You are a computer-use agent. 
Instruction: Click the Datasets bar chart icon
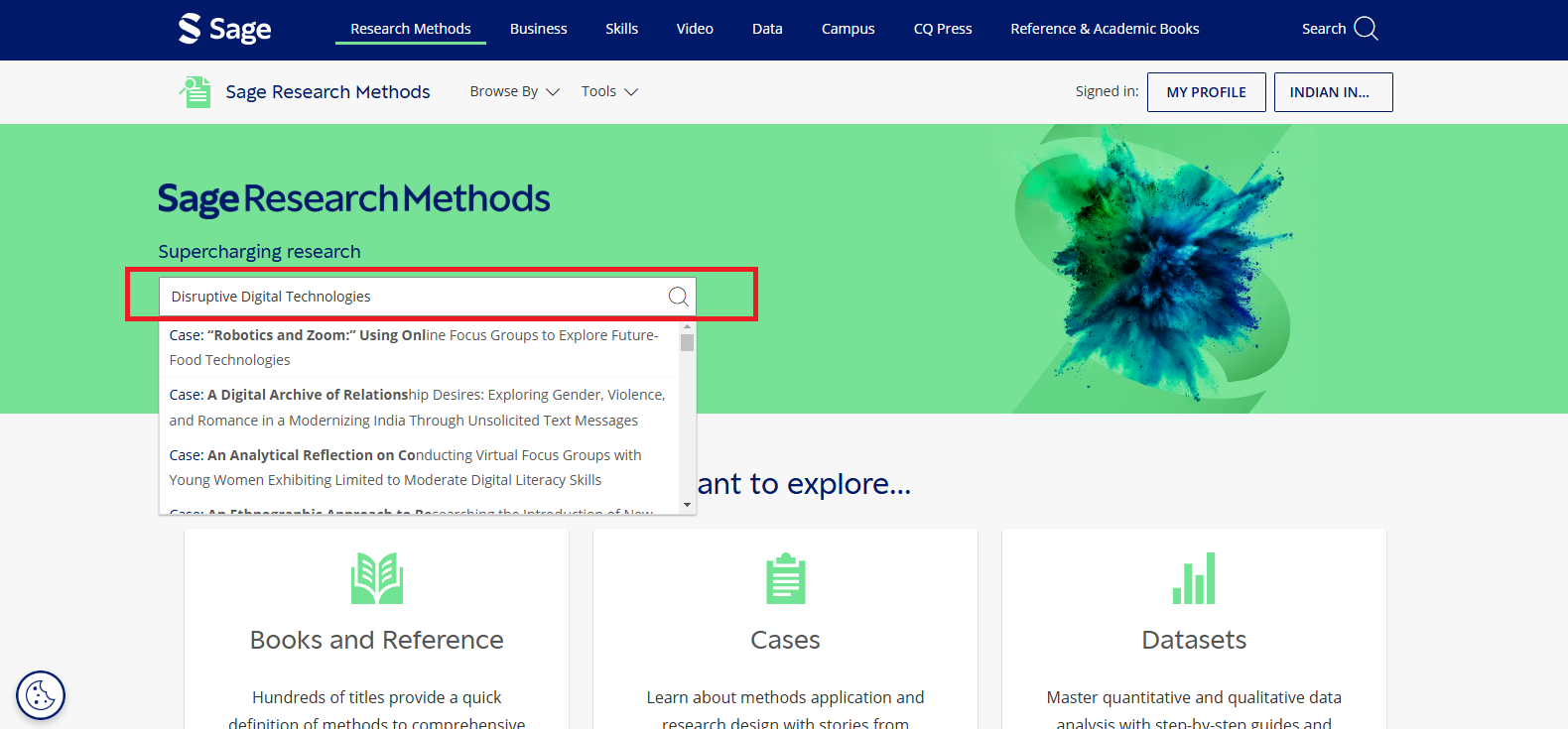point(1194,578)
